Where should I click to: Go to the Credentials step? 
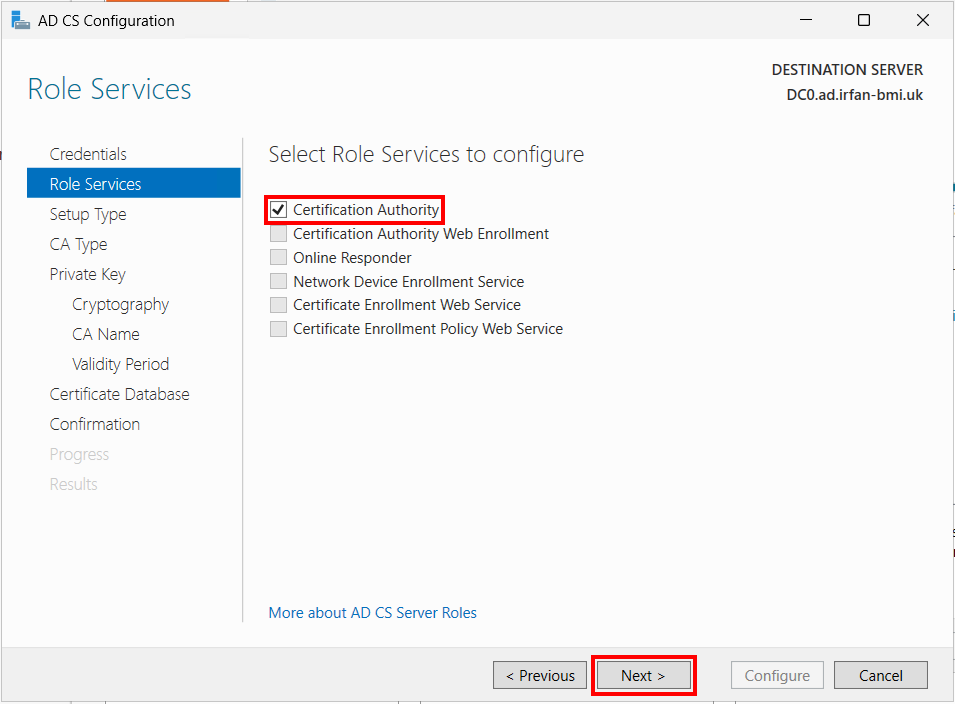pos(88,154)
